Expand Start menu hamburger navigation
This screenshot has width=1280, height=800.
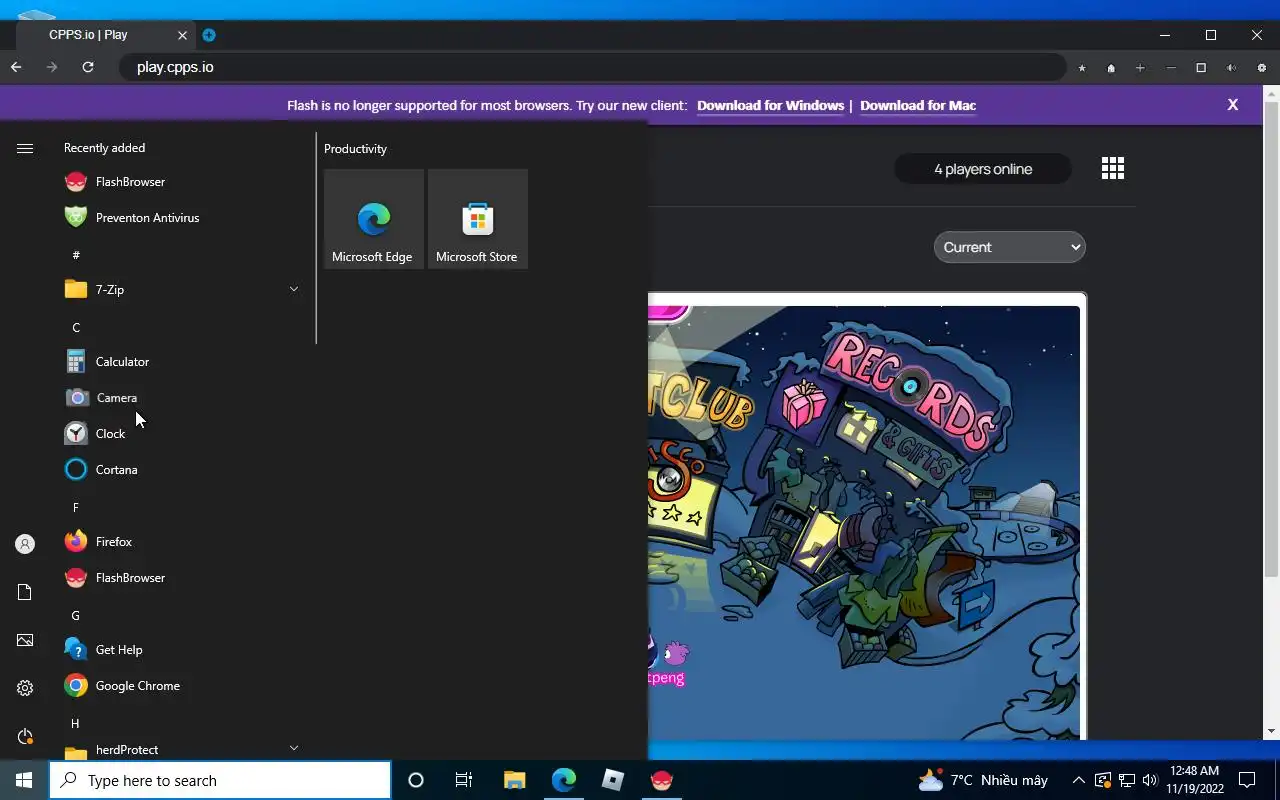tap(25, 148)
